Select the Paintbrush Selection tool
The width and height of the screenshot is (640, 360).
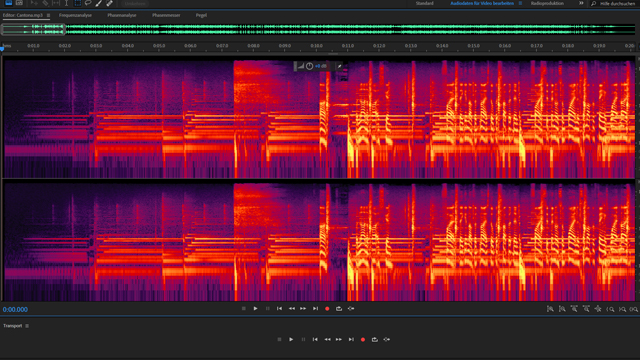point(98,3)
